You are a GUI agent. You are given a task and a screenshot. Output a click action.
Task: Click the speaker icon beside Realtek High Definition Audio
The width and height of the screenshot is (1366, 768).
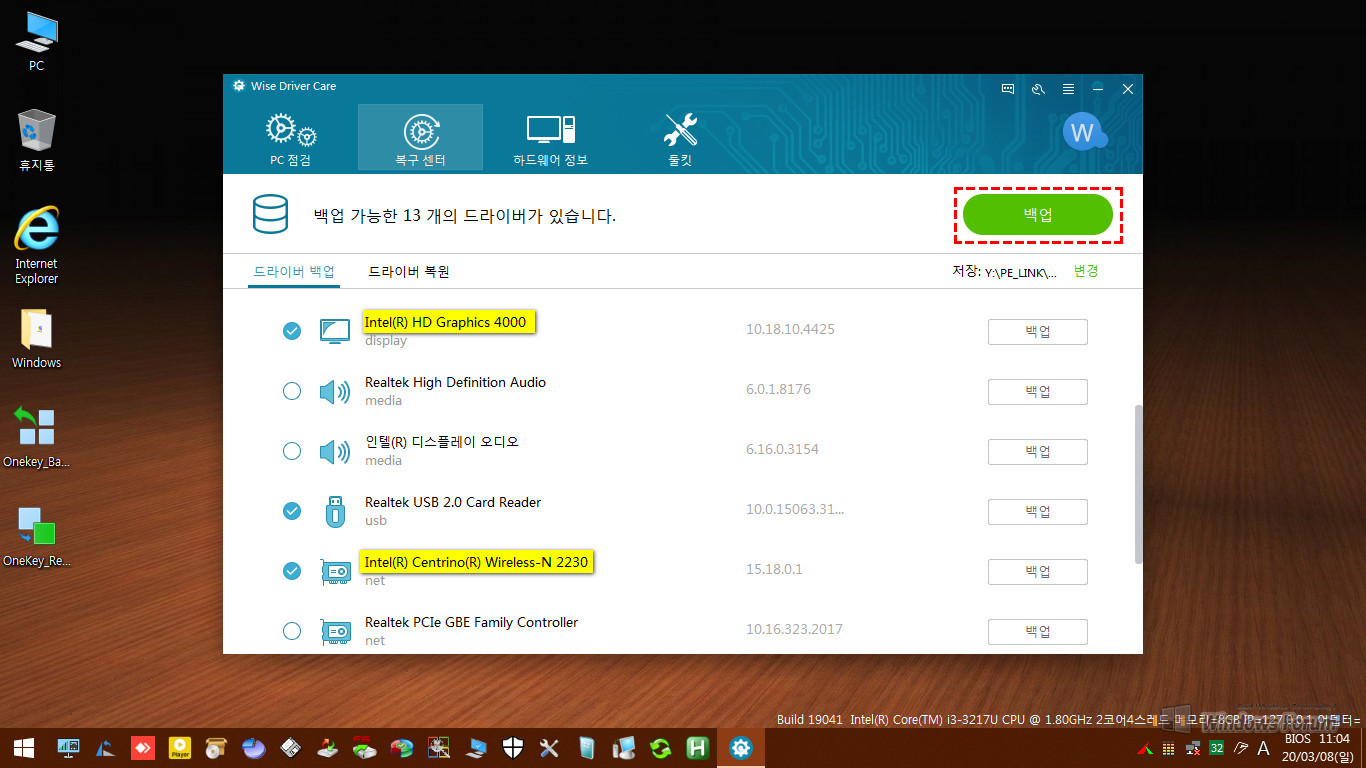pos(335,391)
